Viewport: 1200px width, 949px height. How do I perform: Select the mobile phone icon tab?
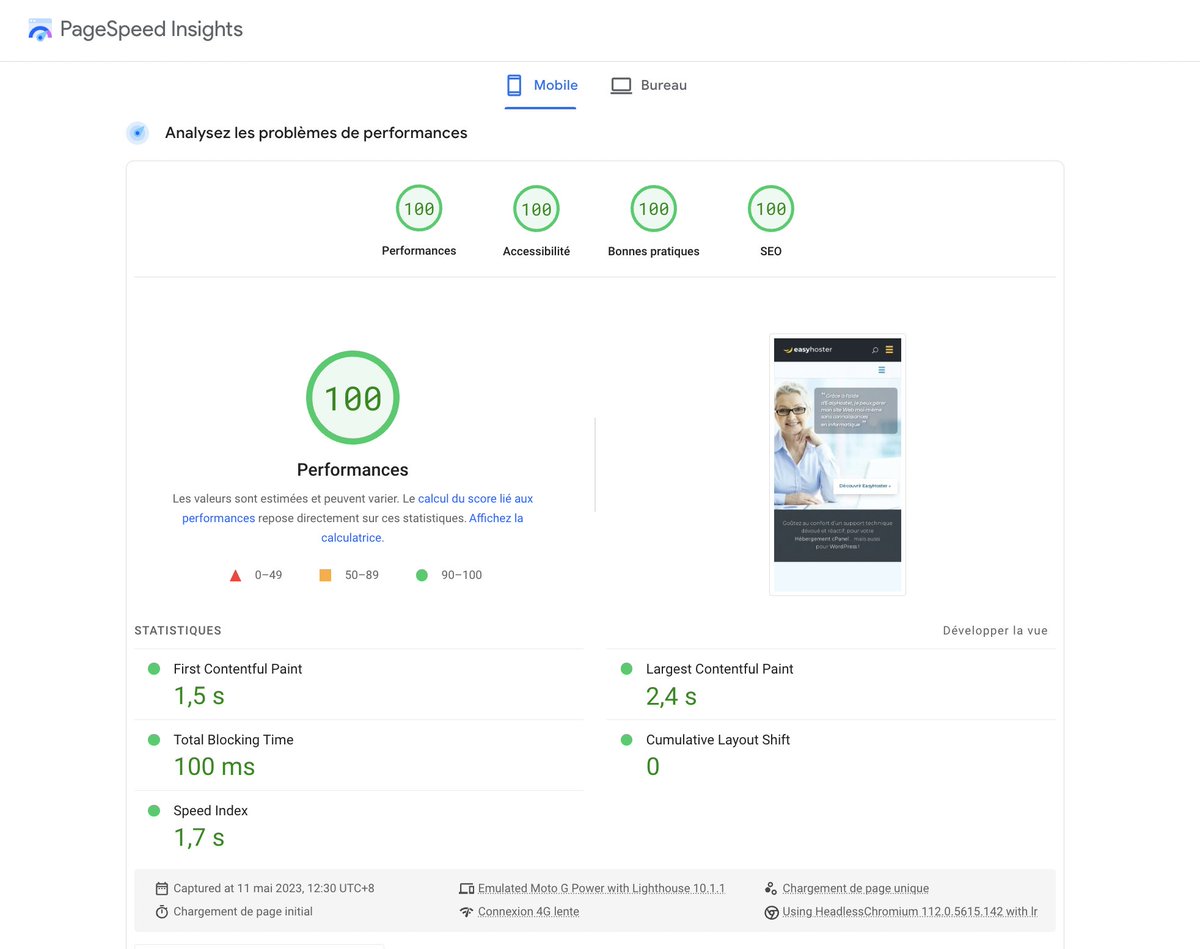(x=514, y=85)
